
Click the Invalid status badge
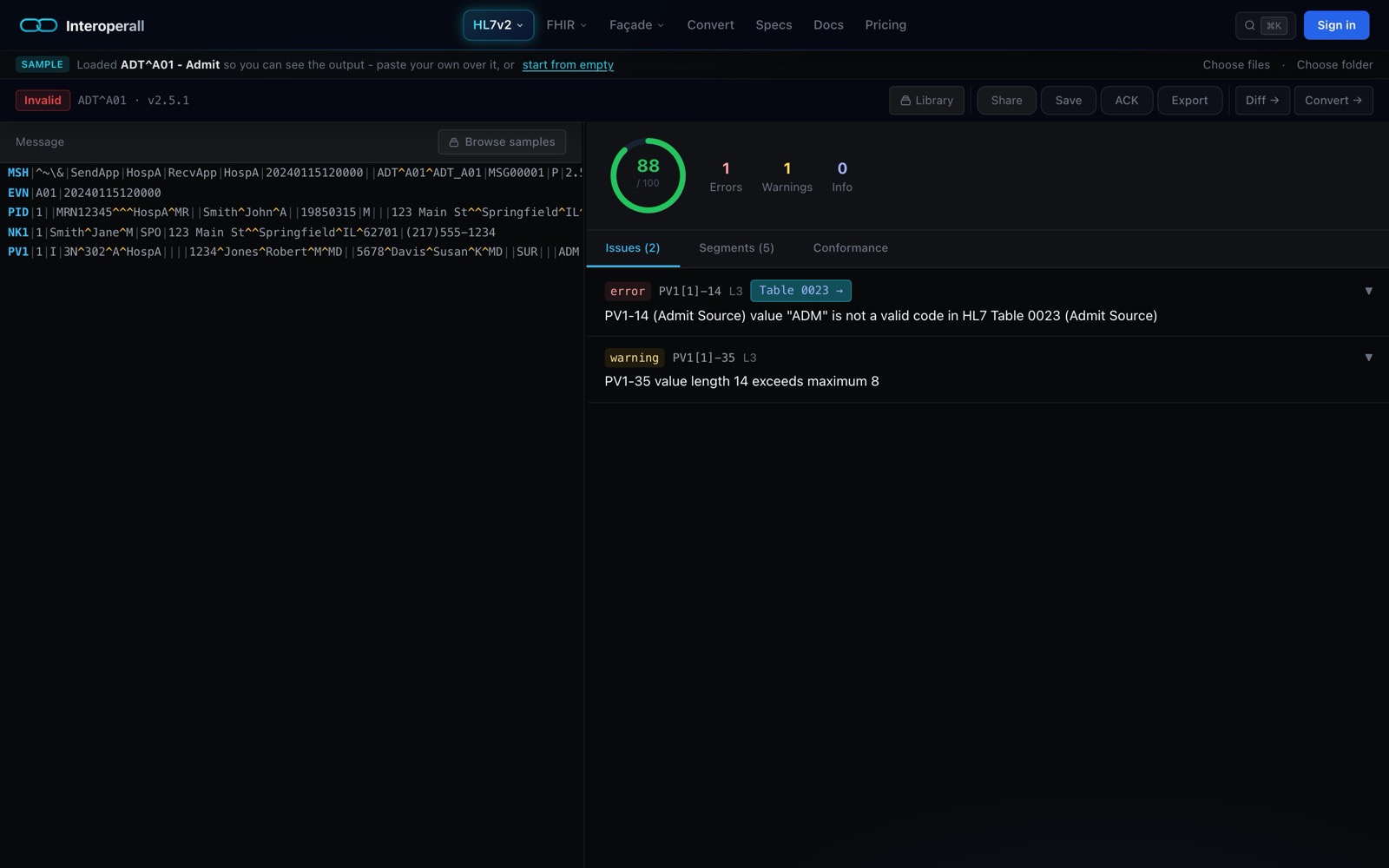(43, 101)
